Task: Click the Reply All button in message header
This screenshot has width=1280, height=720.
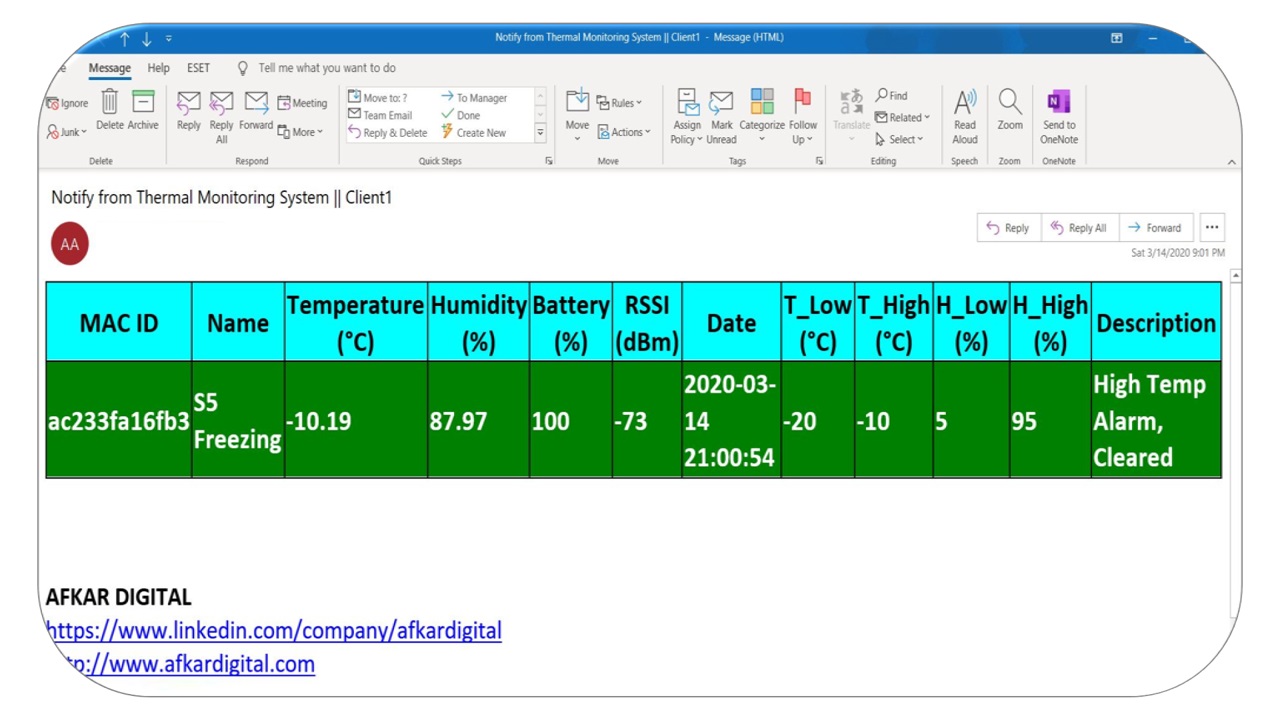Action: click(1079, 228)
